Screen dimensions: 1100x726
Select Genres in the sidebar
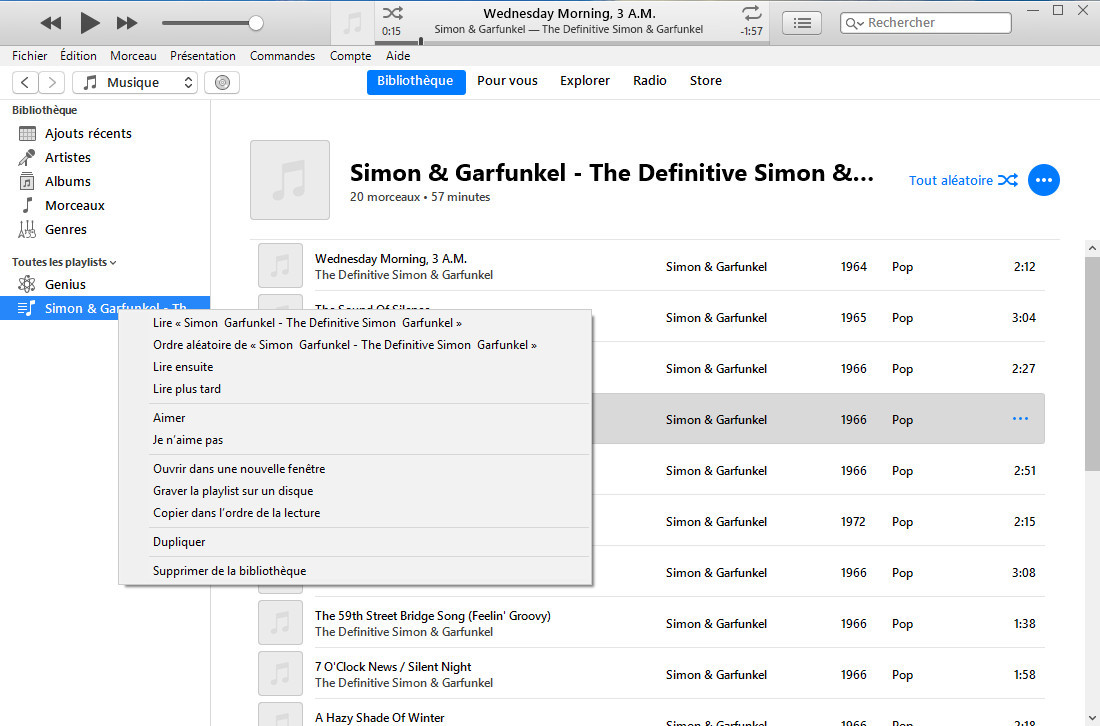tap(105, 229)
